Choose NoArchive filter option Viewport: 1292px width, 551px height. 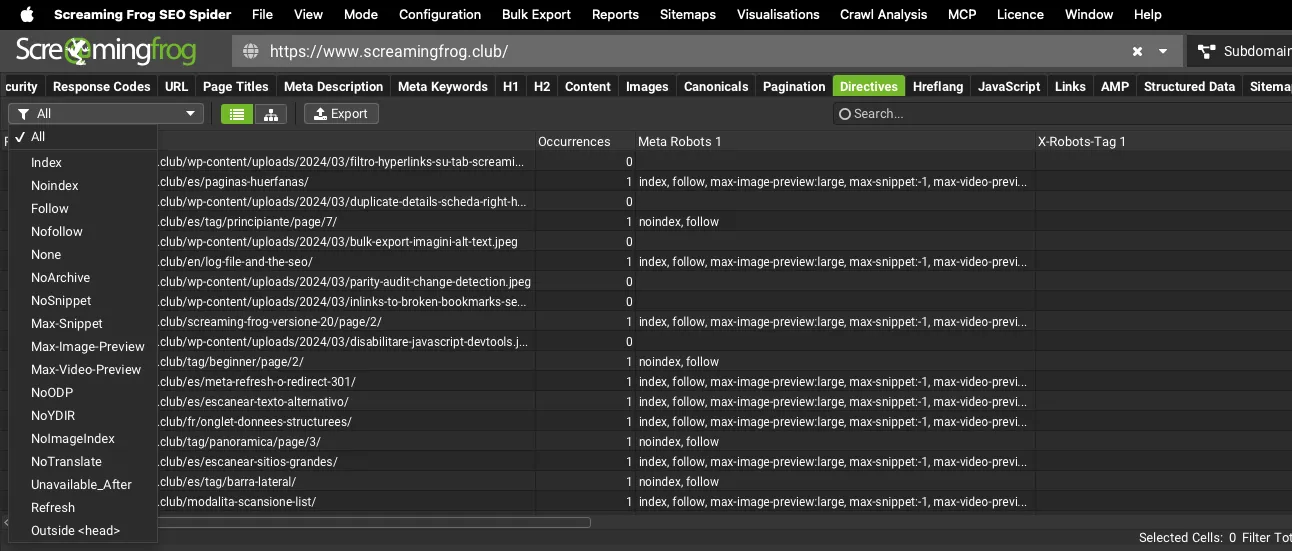[83, 277]
